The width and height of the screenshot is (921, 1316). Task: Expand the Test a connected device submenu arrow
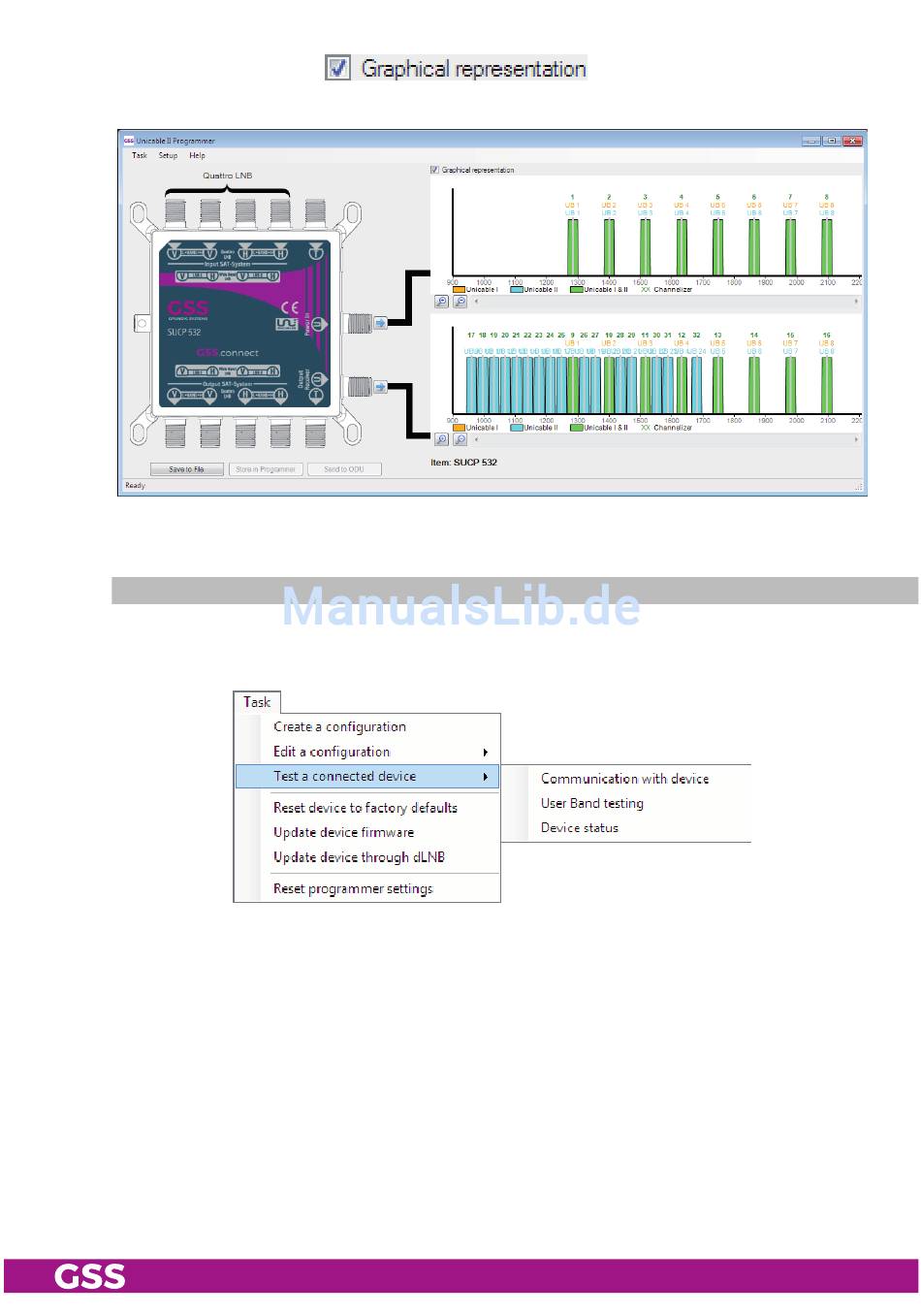pos(485,777)
